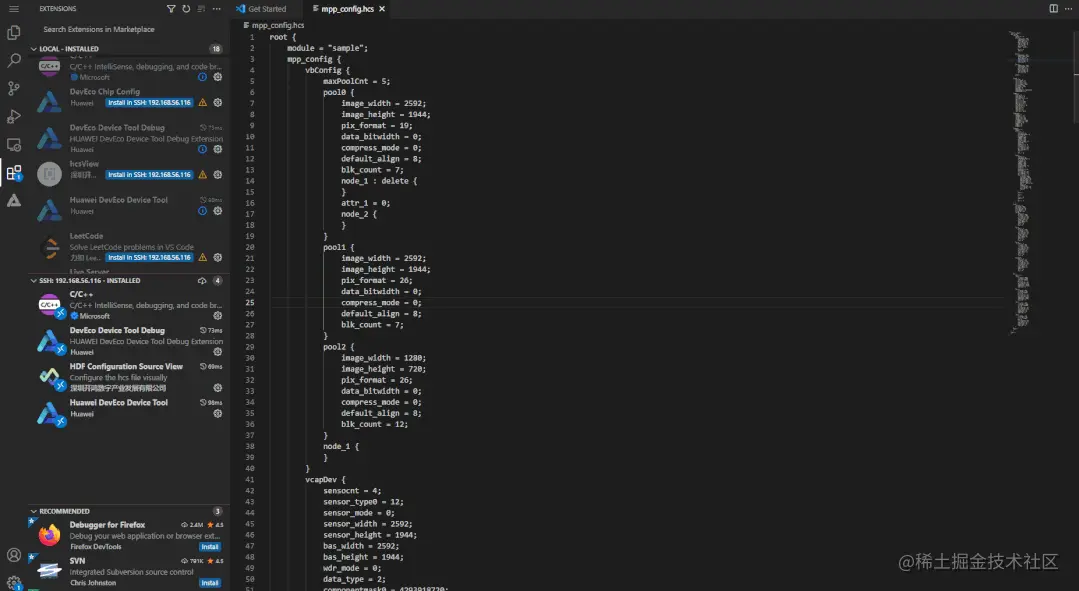Screen dimensions: 1079x591
Task: Open manage gear for hcsView extension
Action: coord(217,175)
